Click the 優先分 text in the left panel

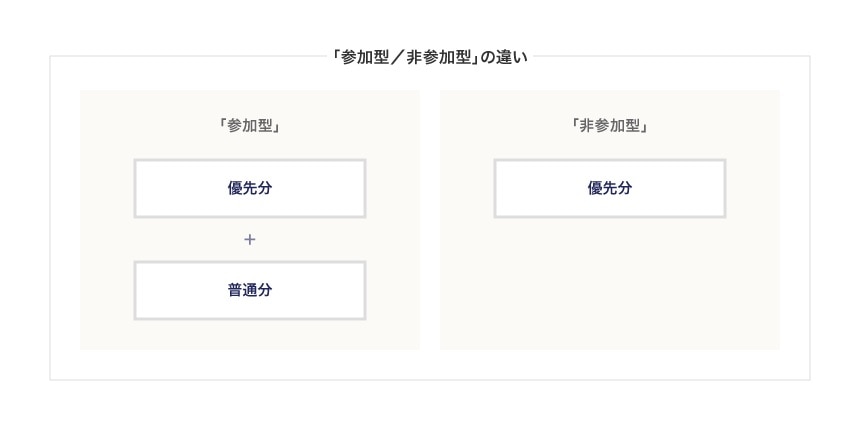pyautogui.click(x=250, y=188)
